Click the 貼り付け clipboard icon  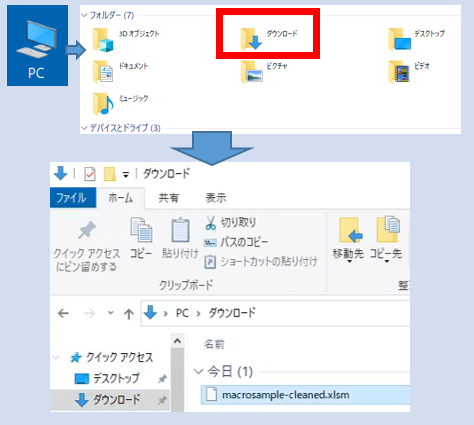tap(180, 230)
